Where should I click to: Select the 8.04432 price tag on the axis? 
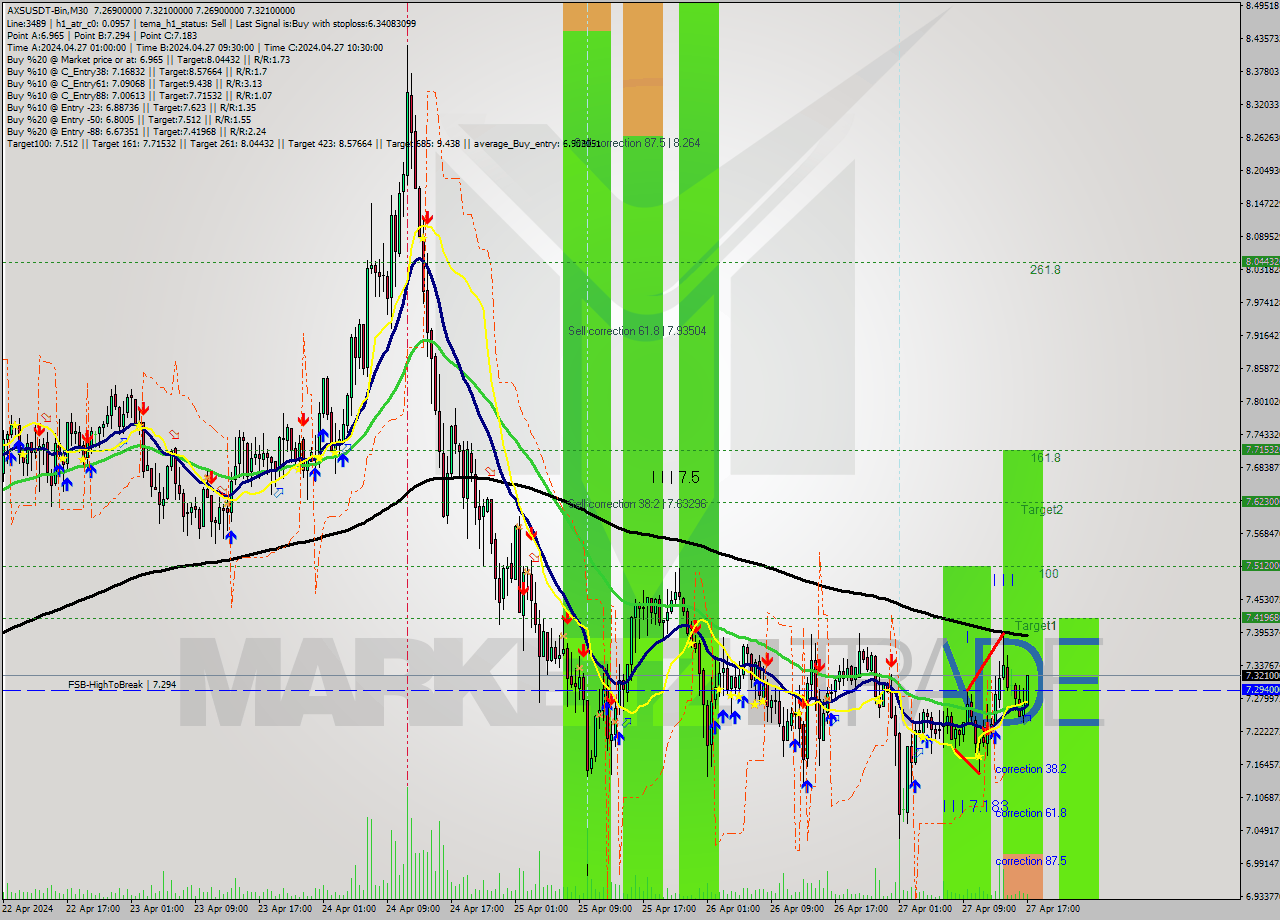1260,262
